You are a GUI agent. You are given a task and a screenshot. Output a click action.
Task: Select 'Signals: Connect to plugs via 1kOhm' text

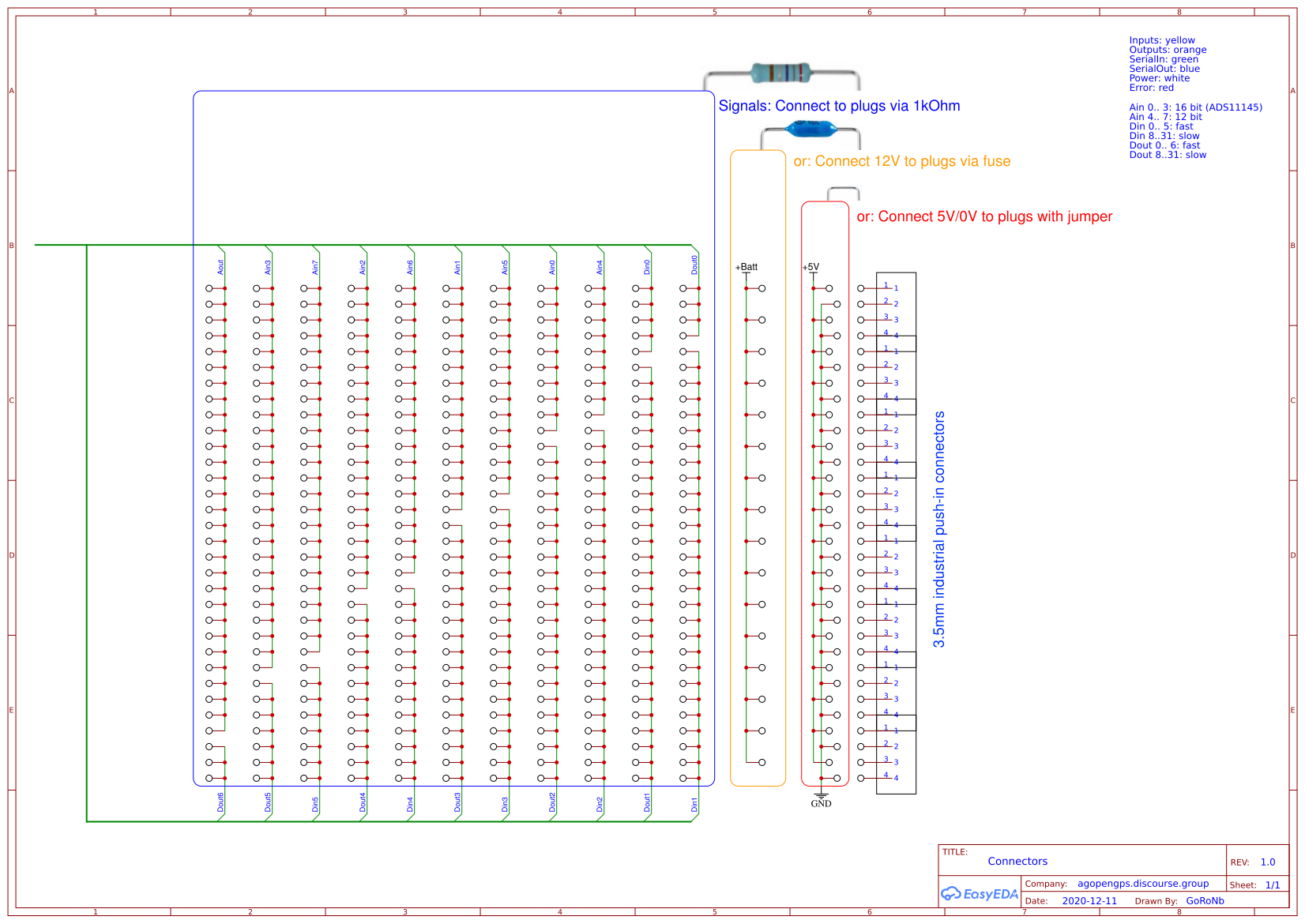coord(839,106)
